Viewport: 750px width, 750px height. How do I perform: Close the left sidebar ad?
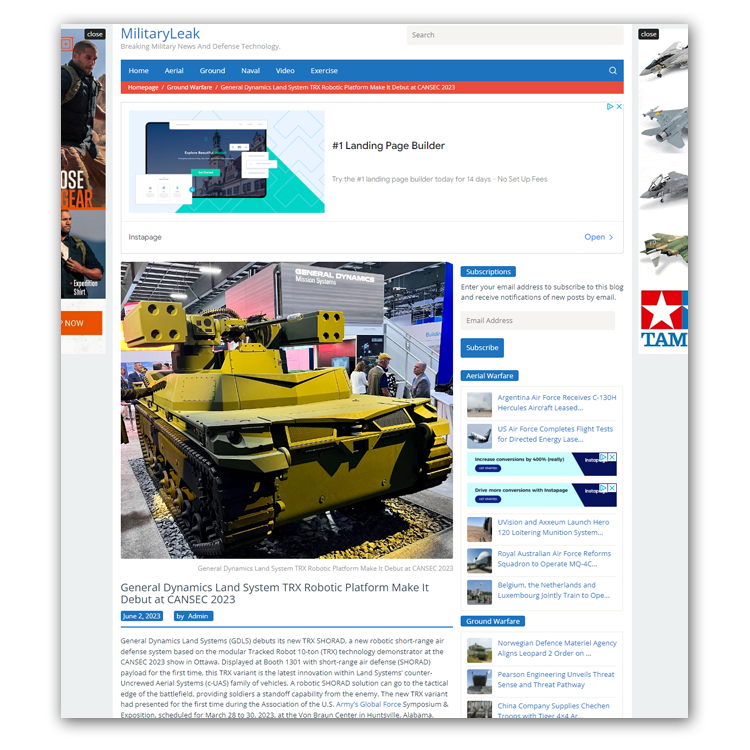(95, 34)
